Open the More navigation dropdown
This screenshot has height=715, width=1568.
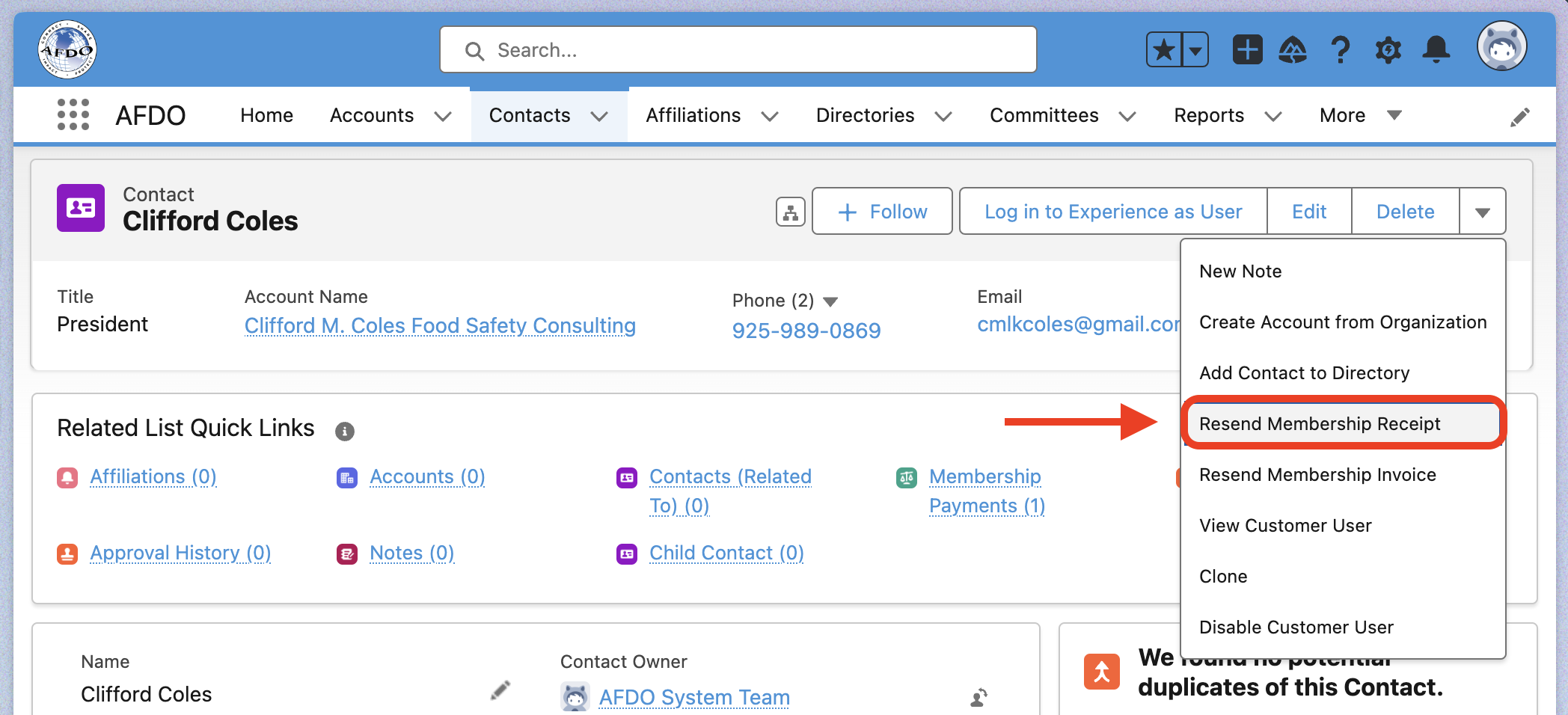click(x=1360, y=115)
